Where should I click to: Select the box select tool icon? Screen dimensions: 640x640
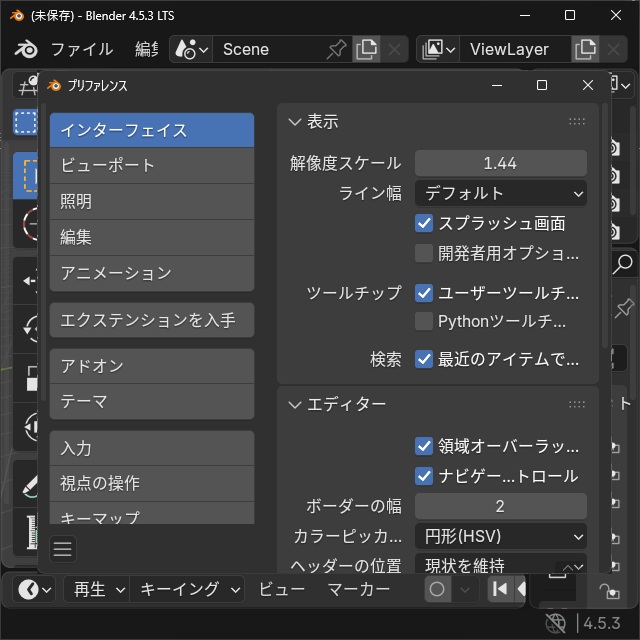click(x=25, y=122)
